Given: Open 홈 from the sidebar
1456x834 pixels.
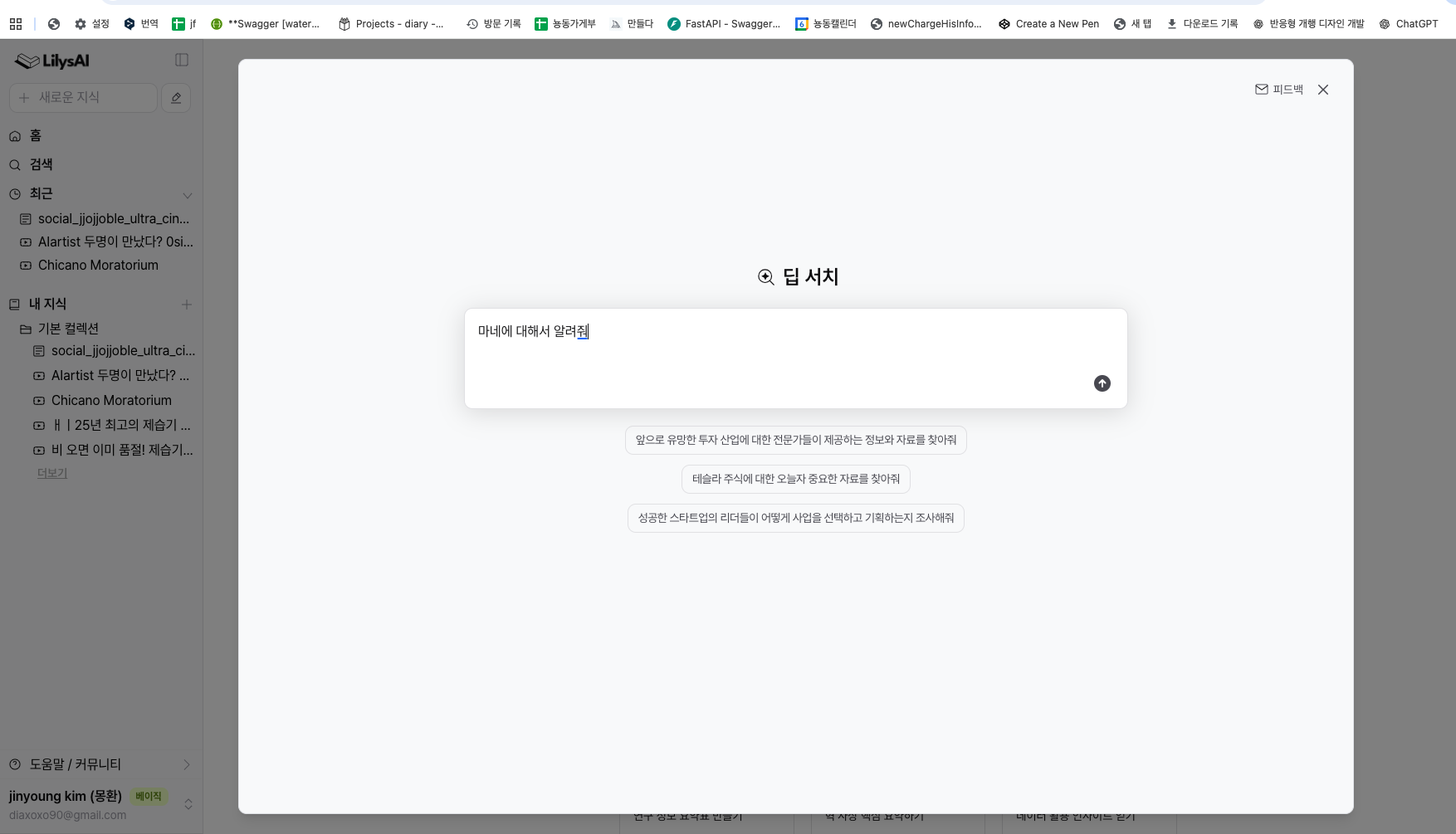Looking at the screenshot, I should [x=35, y=135].
